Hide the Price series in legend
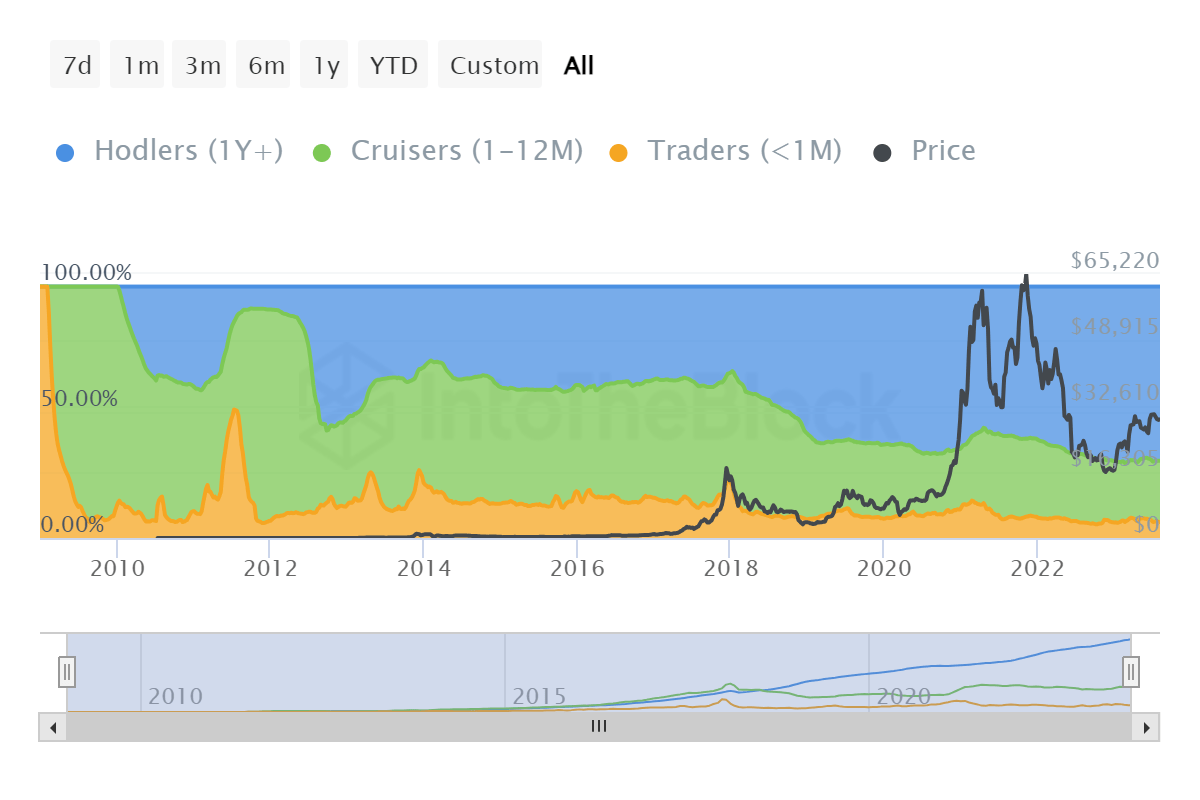 click(x=924, y=151)
